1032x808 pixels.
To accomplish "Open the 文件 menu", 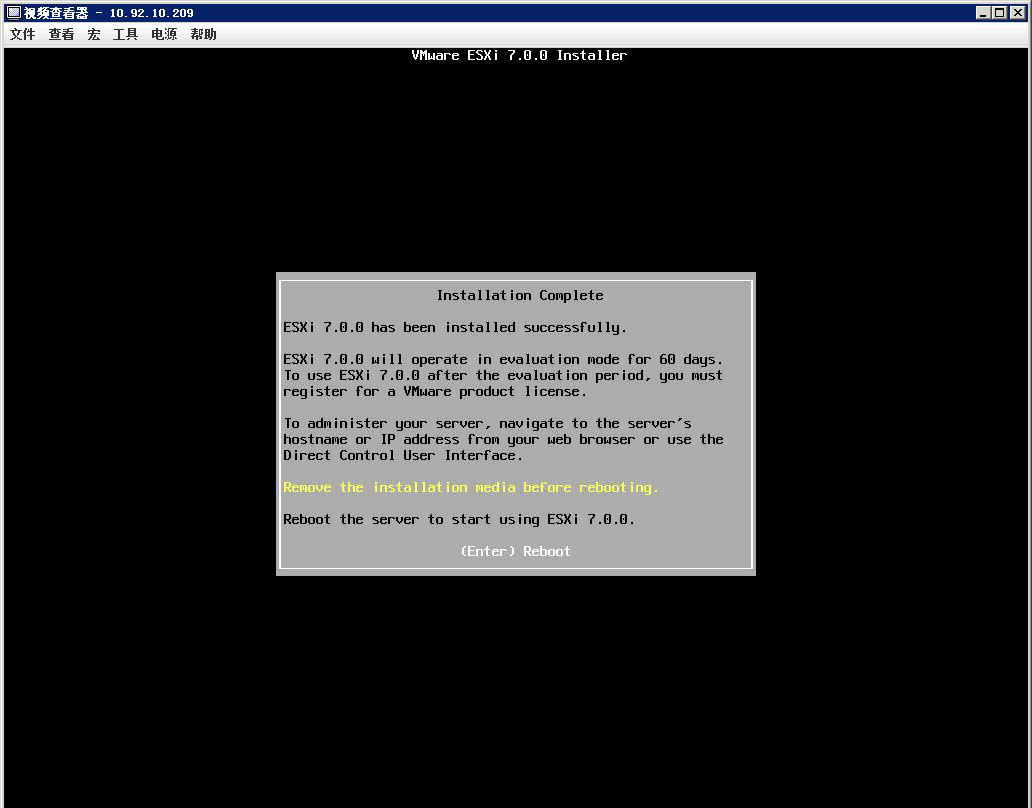I will pos(22,34).
